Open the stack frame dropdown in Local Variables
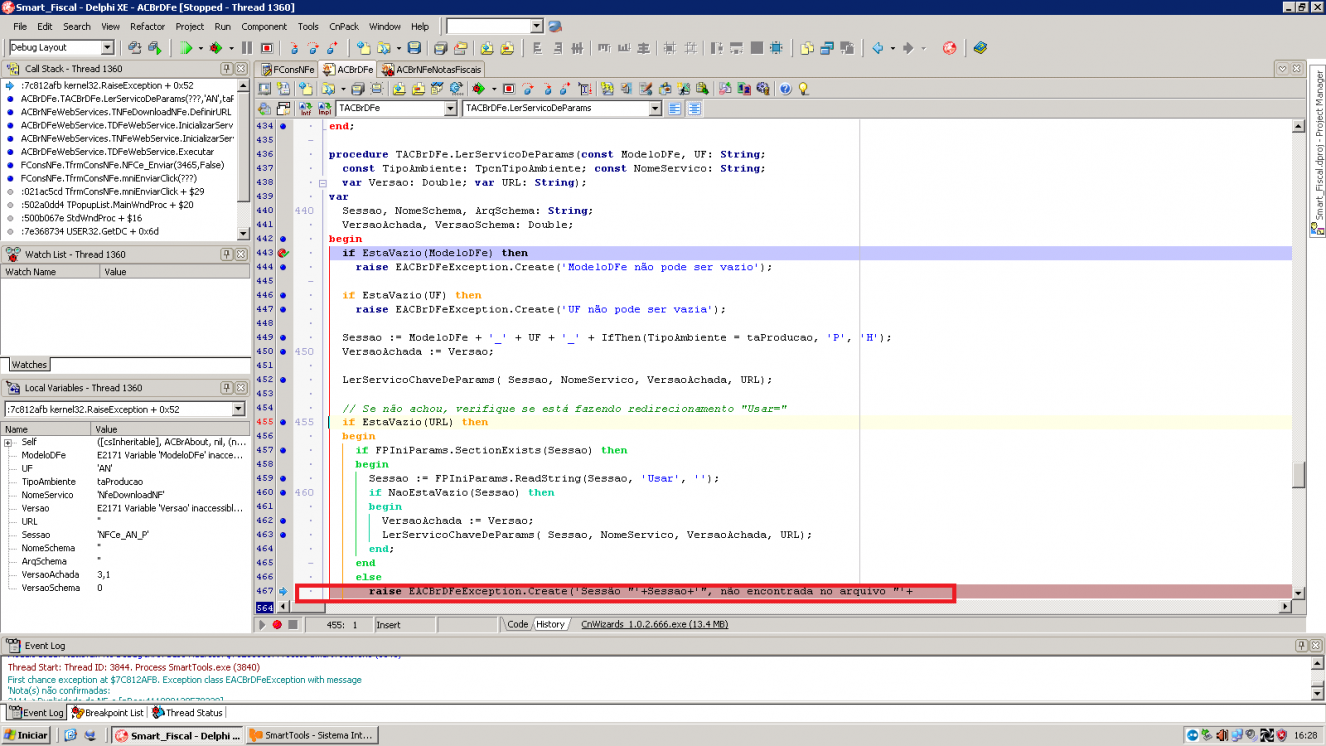The width and height of the screenshot is (1326, 746). click(x=238, y=409)
